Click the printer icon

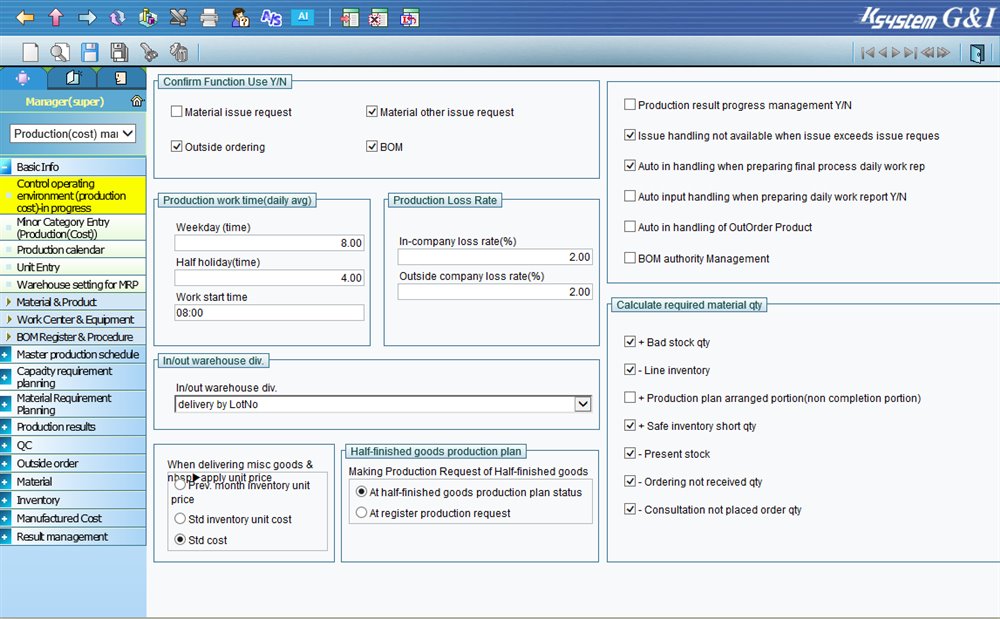[209, 17]
